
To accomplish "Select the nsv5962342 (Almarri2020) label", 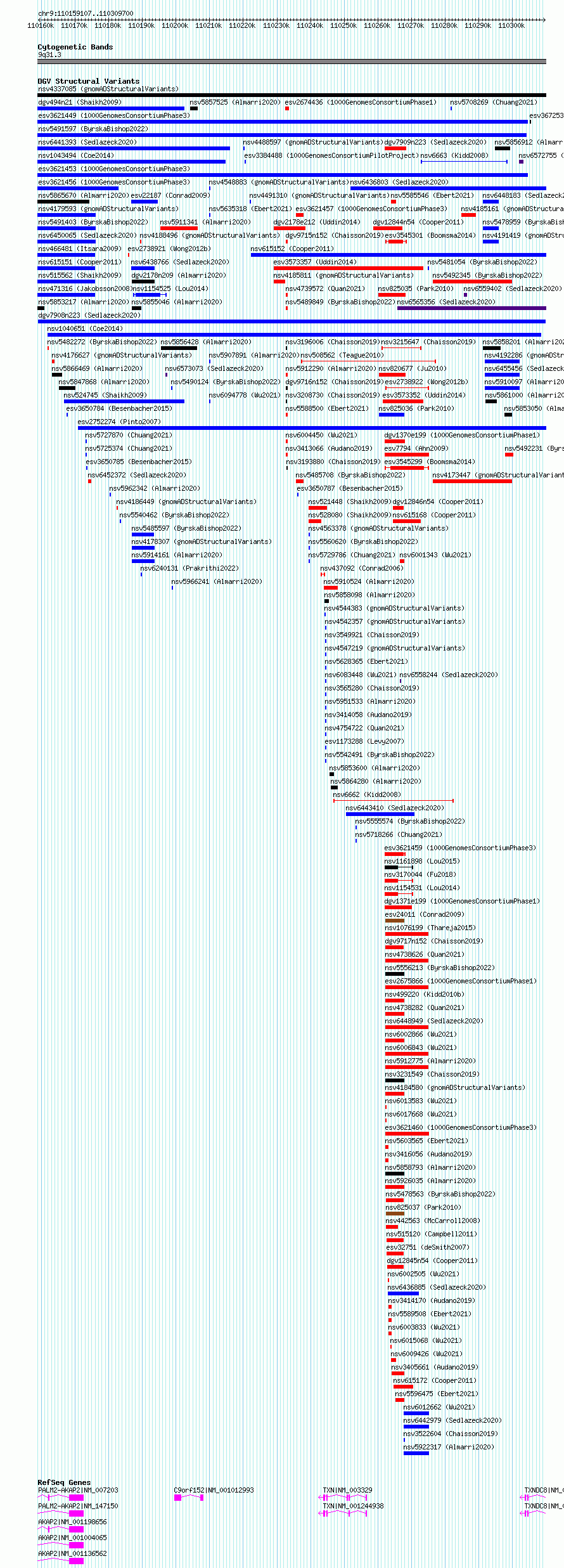I will (x=155, y=488).
